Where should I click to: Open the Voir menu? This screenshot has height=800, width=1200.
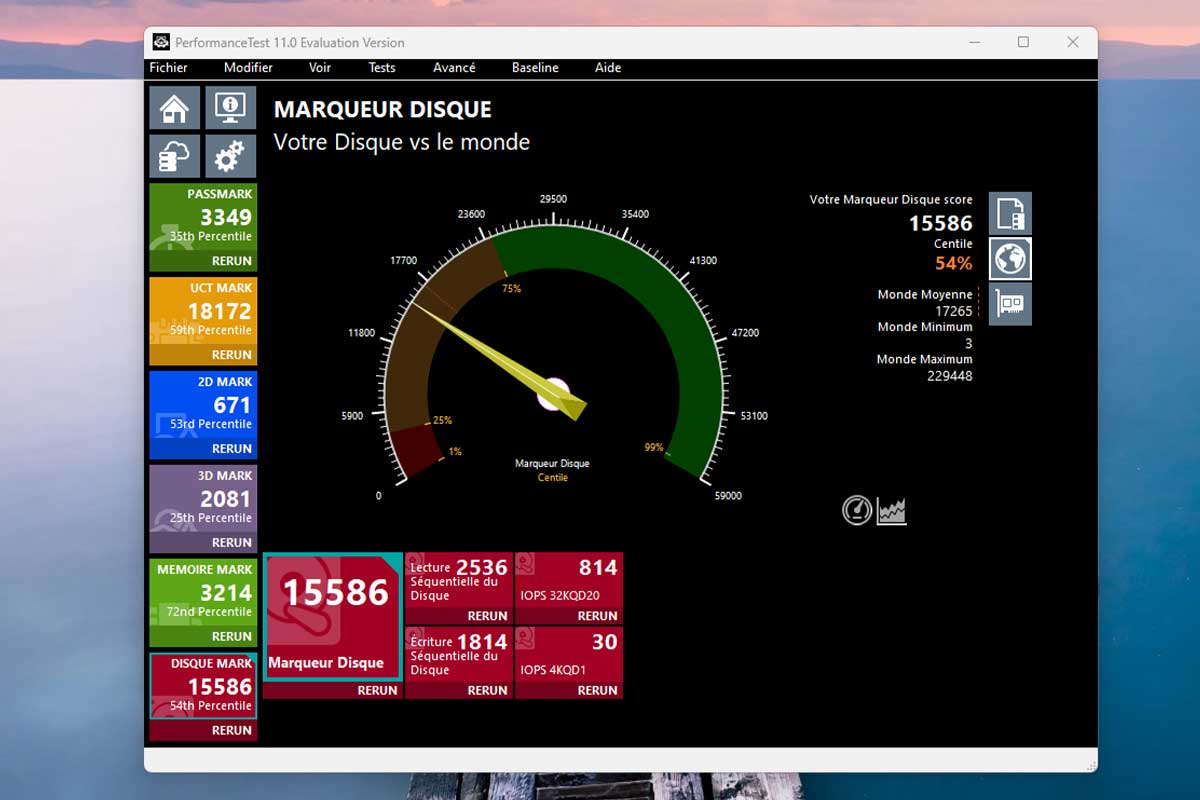320,68
